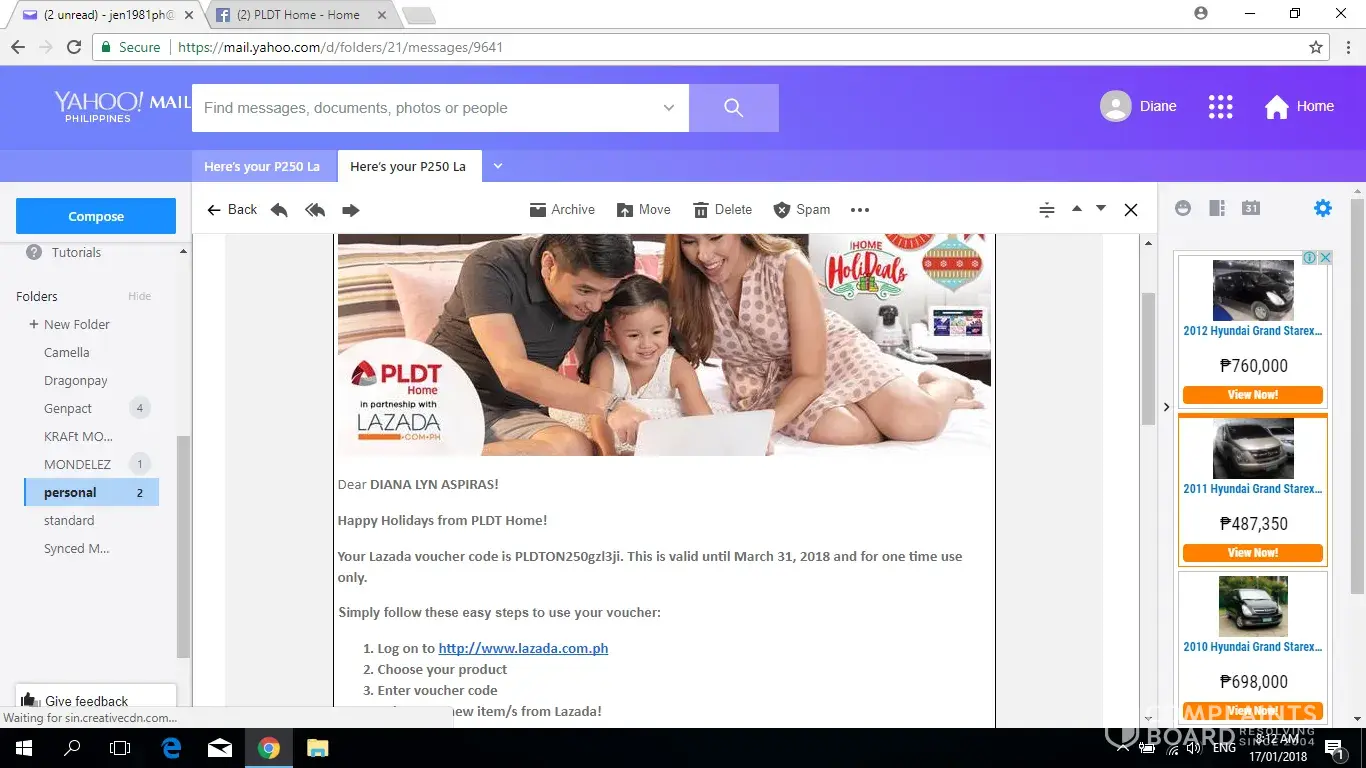This screenshot has height=768, width=1366.
Task: Switch to the first "Here's your P250 La" tab
Action: point(262,167)
